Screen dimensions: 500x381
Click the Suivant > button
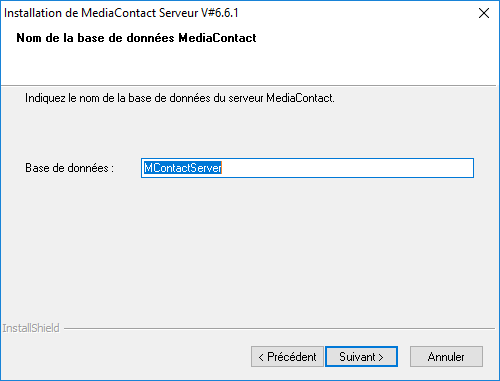(361, 357)
